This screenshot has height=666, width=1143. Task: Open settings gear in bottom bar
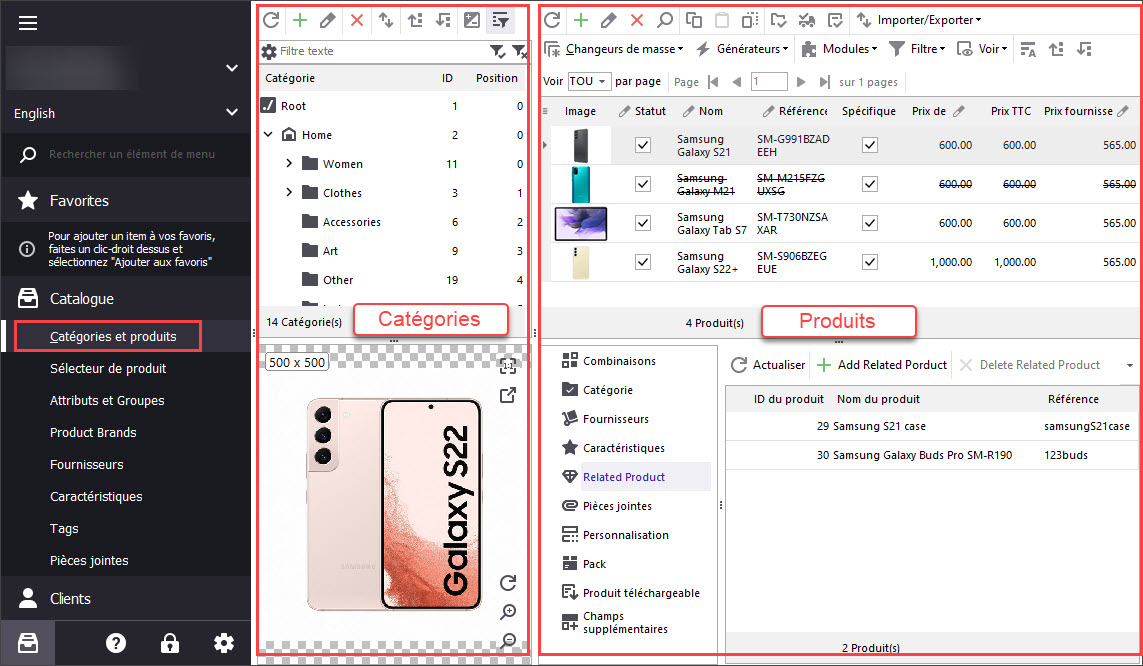click(x=224, y=643)
